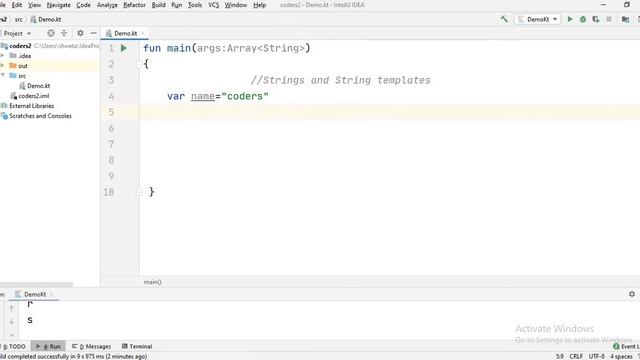Run main using the gutter play icon
The width and height of the screenshot is (640, 360).
pos(124,48)
